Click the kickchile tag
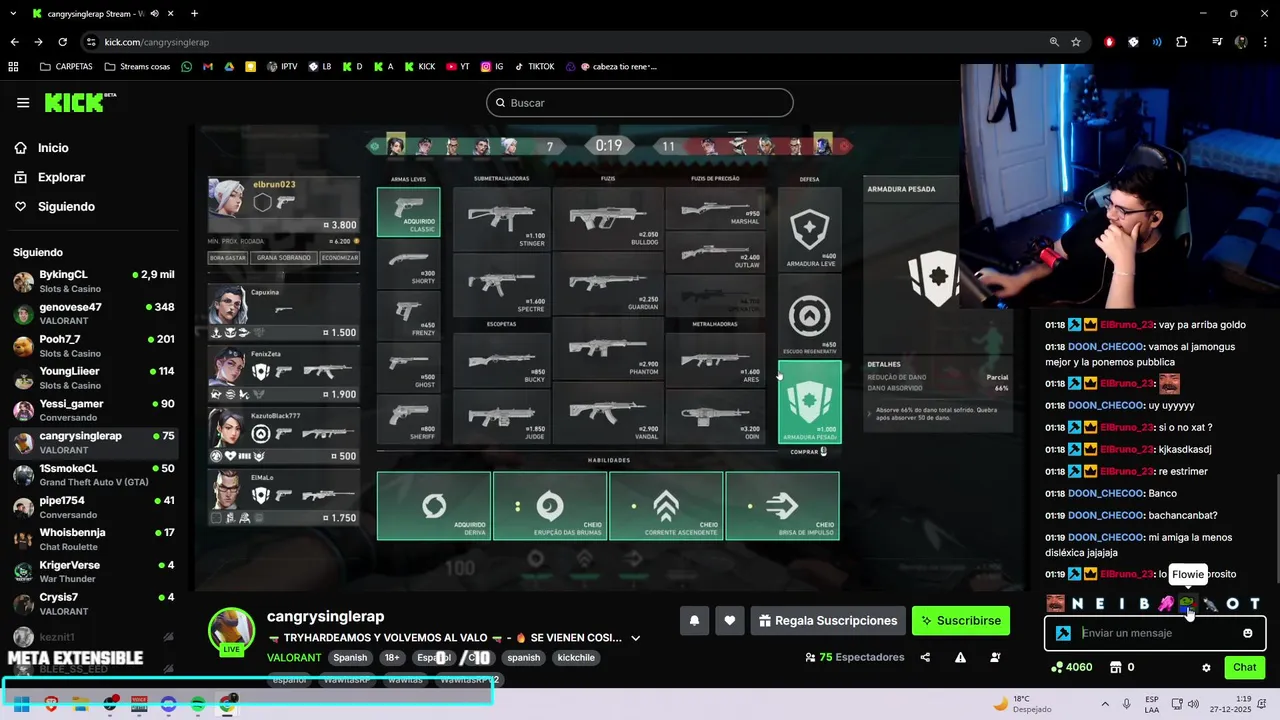This screenshot has width=1280, height=720. pyautogui.click(x=576, y=658)
